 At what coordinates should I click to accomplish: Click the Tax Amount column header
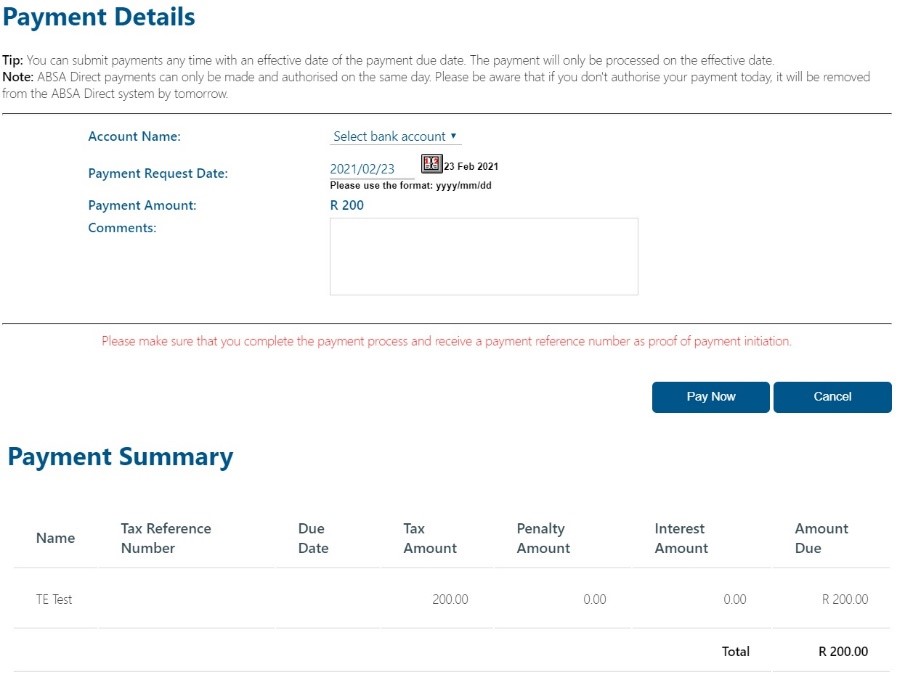(x=430, y=538)
